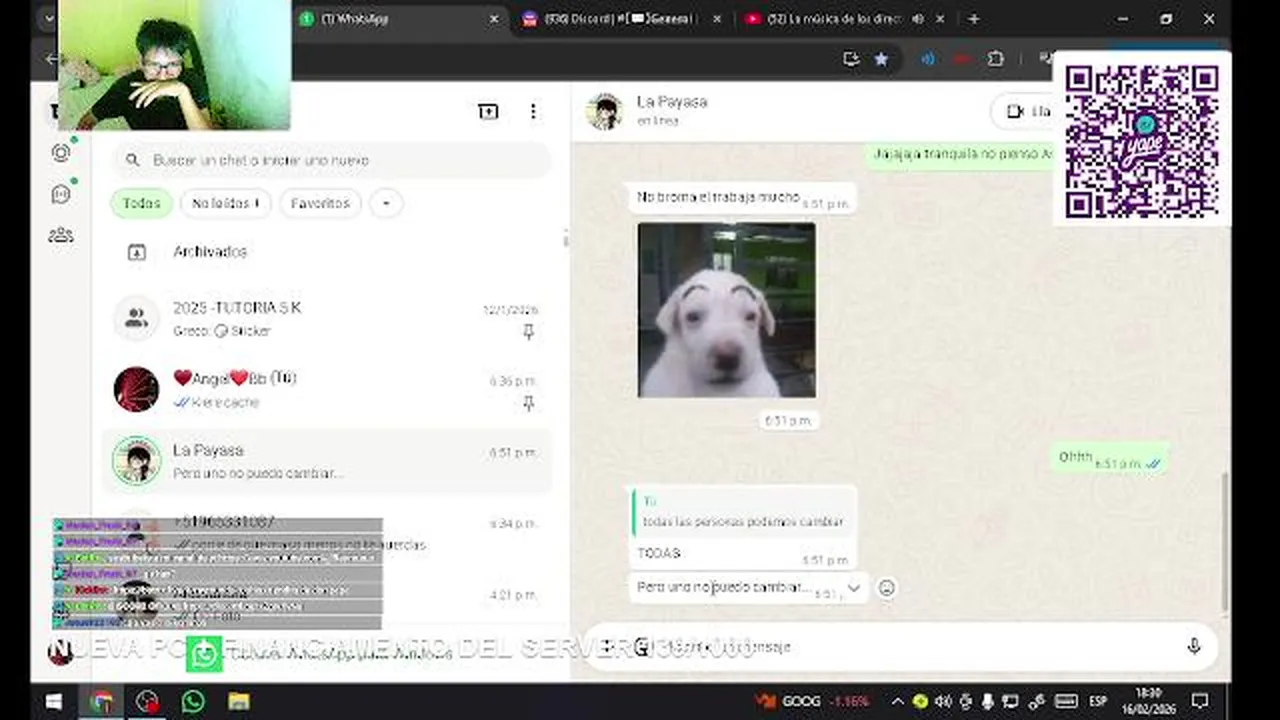Open message options chevron on last message
This screenshot has height=720, width=1280.
pos(853,588)
